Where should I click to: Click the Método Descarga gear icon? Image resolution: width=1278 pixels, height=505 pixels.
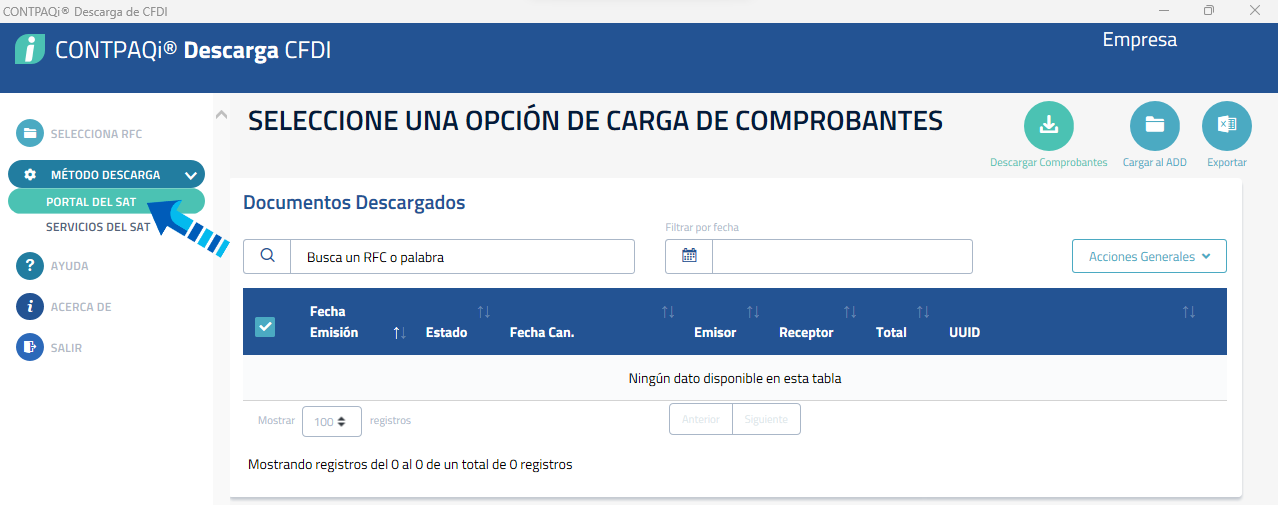[30, 174]
